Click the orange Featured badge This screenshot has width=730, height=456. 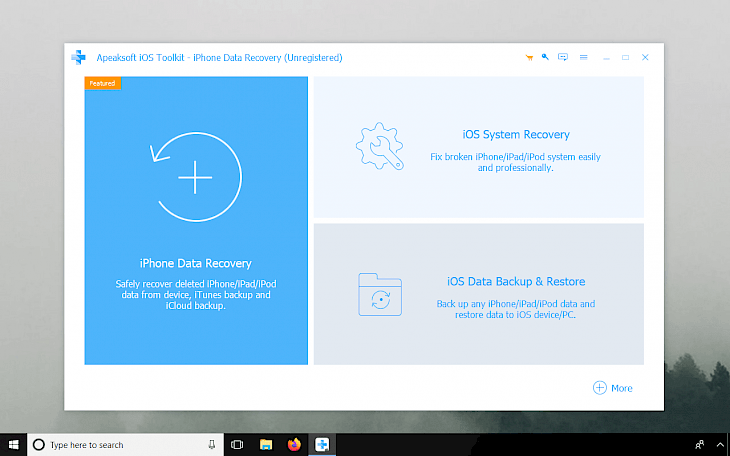[x=102, y=83]
